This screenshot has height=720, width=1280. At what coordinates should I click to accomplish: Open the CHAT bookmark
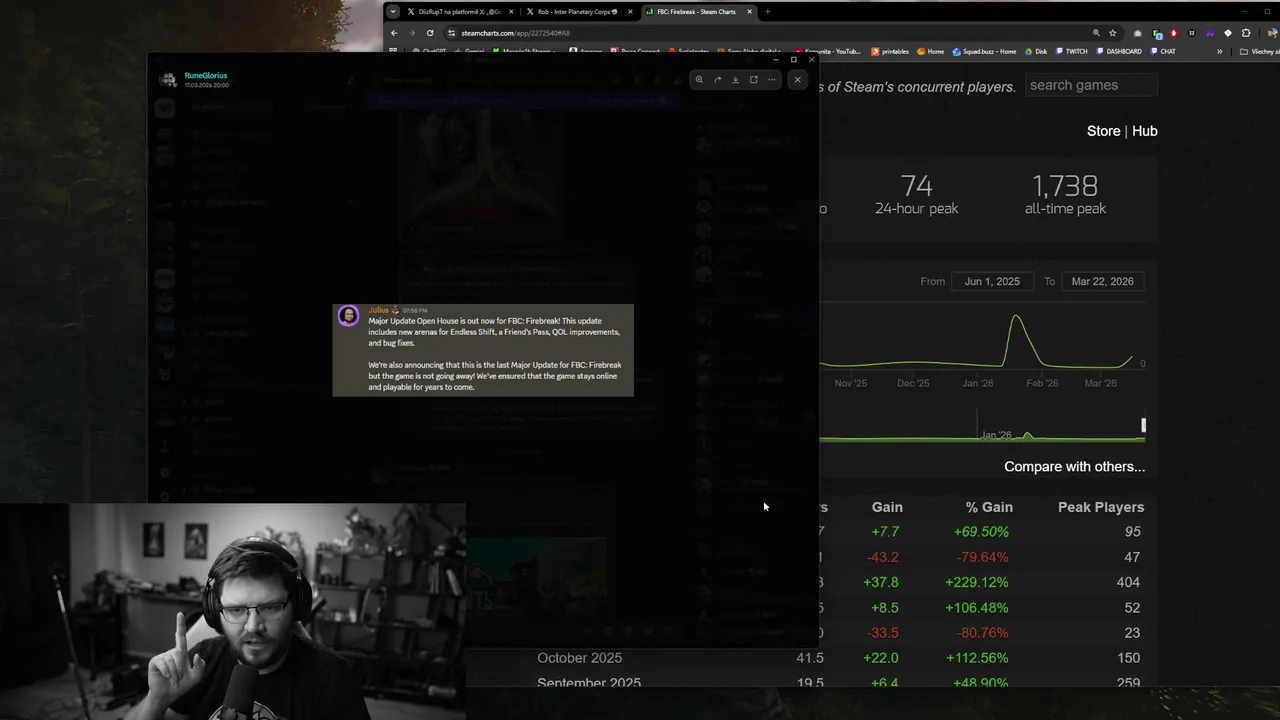(1162, 51)
